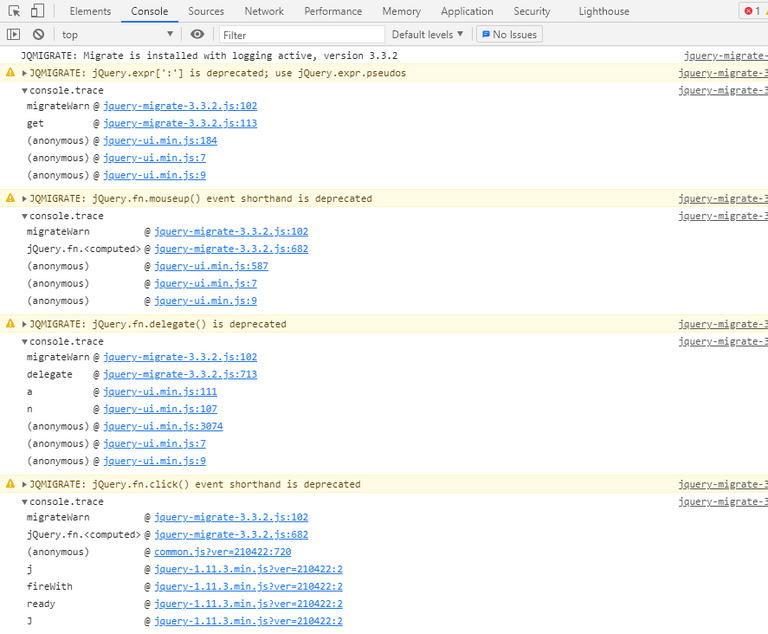
Task: Open jquery-ui.min.js:107 source link
Action: 160,409
